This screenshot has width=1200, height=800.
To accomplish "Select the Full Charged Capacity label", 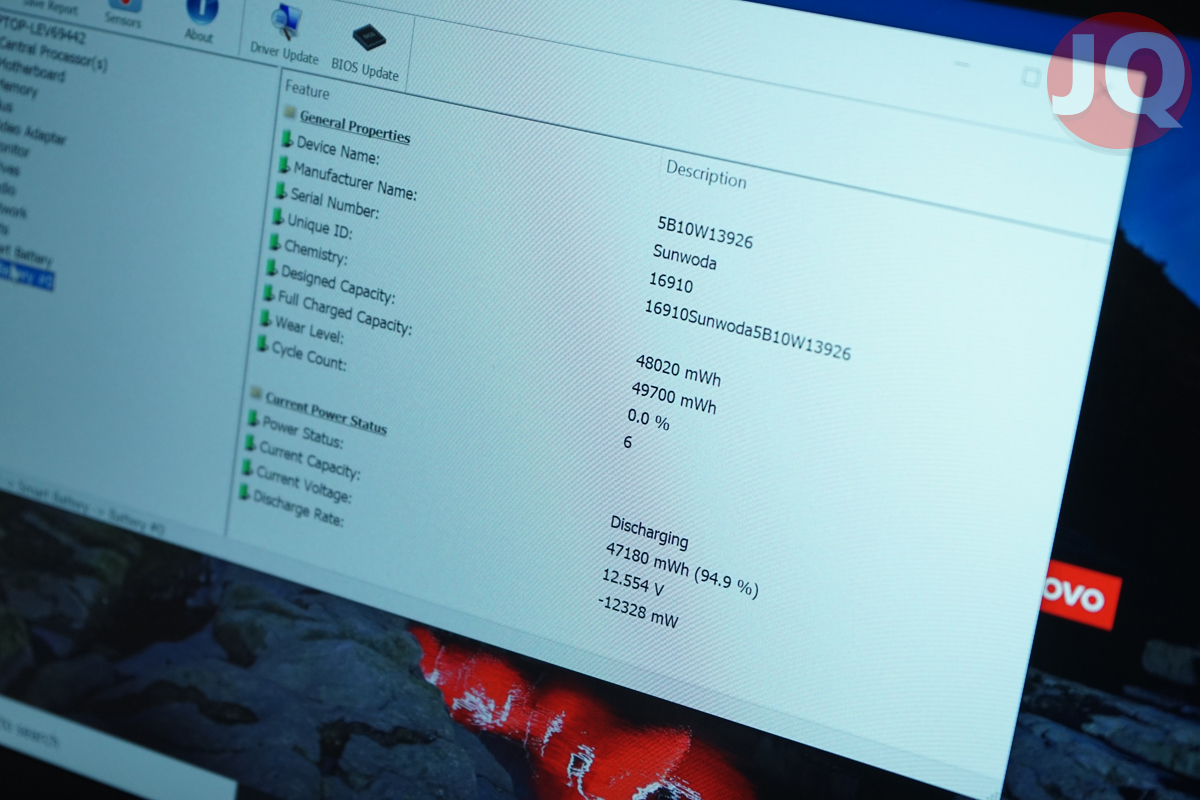I will click(x=344, y=312).
